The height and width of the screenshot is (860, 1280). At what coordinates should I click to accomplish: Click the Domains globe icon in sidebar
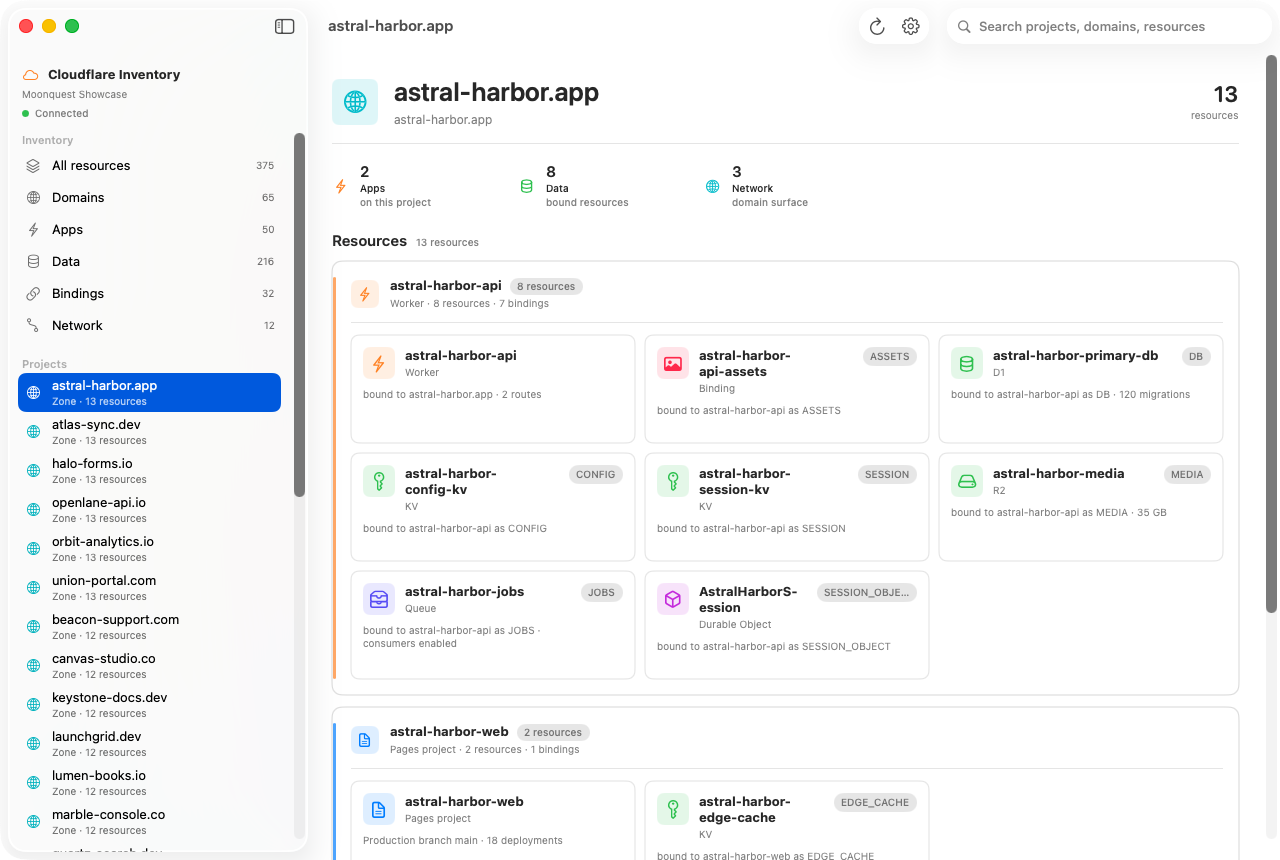click(33, 198)
